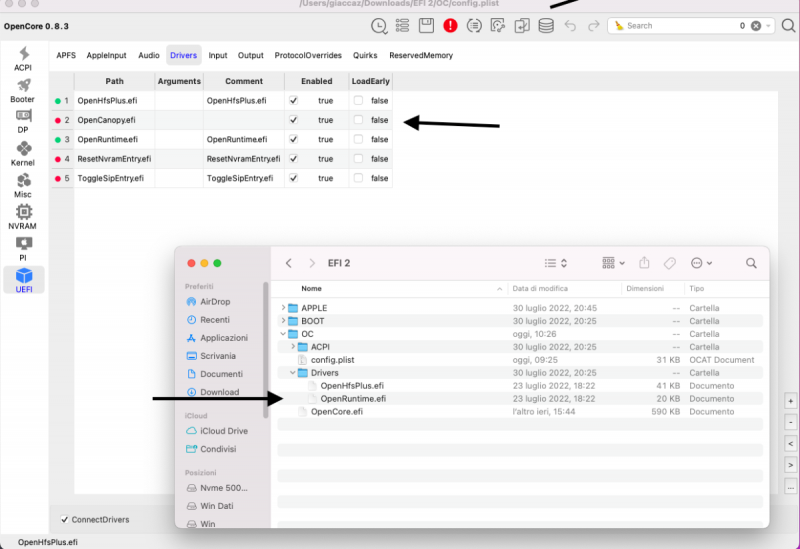This screenshot has height=549, width=800.
Task: Click the magnifier icon beside search field
Action: (789, 26)
